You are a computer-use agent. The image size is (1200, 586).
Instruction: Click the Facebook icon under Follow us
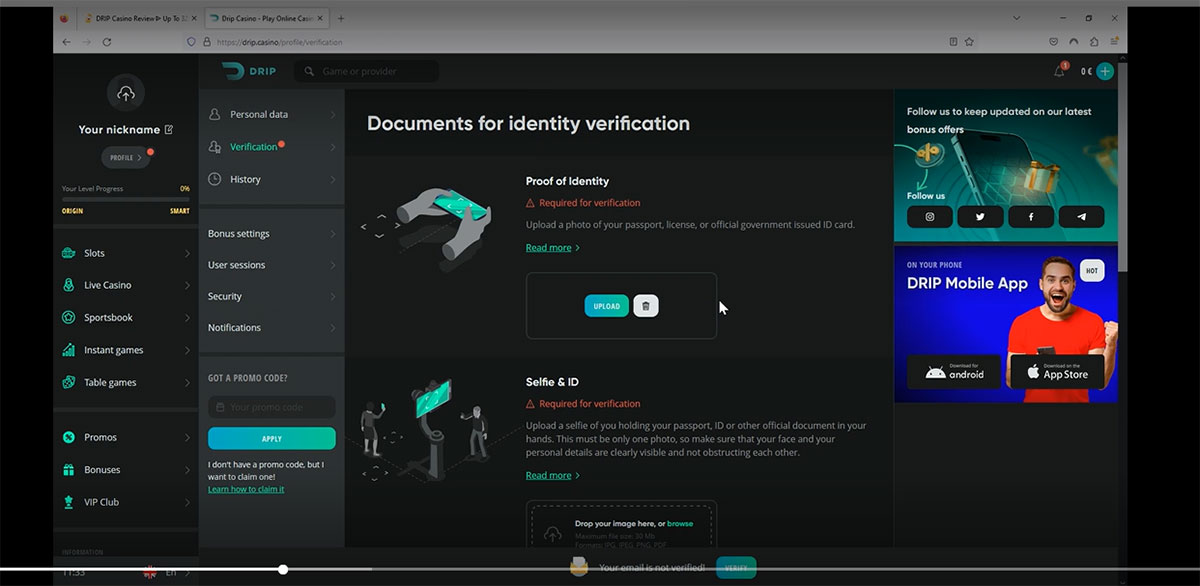click(1030, 216)
